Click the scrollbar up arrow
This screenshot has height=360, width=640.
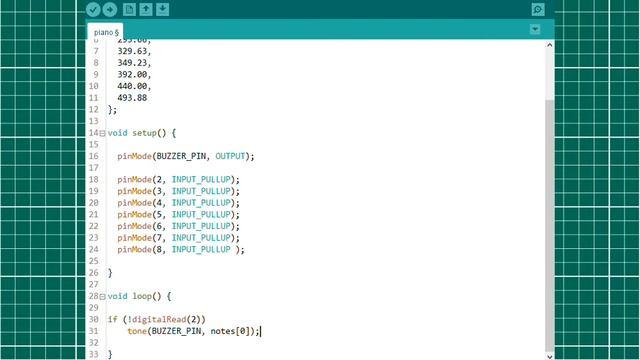(549, 45)
